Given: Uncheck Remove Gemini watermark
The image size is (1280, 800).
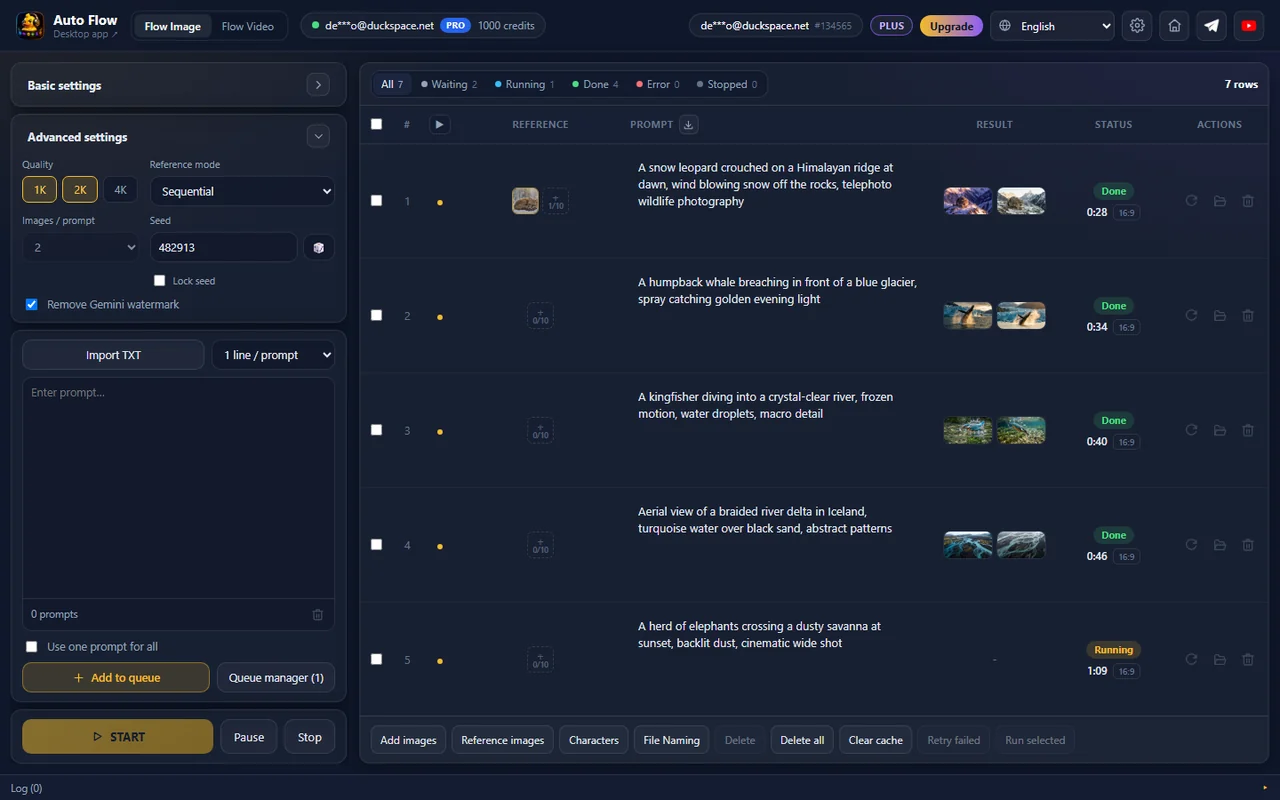Looking at the screenshot, I should click(31, 304).
